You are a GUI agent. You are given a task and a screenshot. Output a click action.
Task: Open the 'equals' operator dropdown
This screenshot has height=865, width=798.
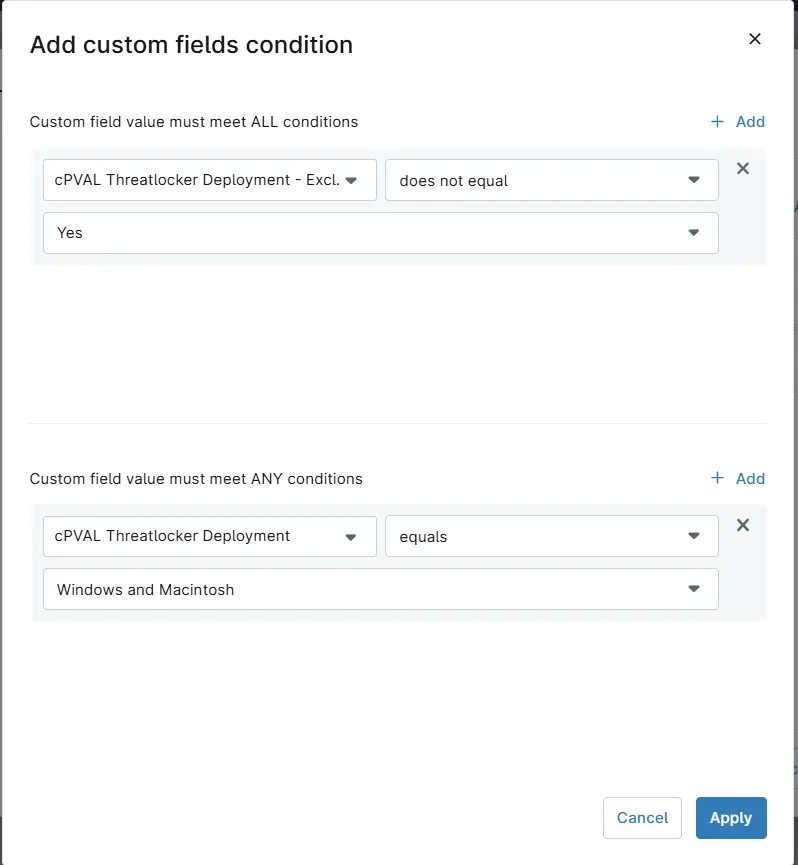tap(551, 536)
